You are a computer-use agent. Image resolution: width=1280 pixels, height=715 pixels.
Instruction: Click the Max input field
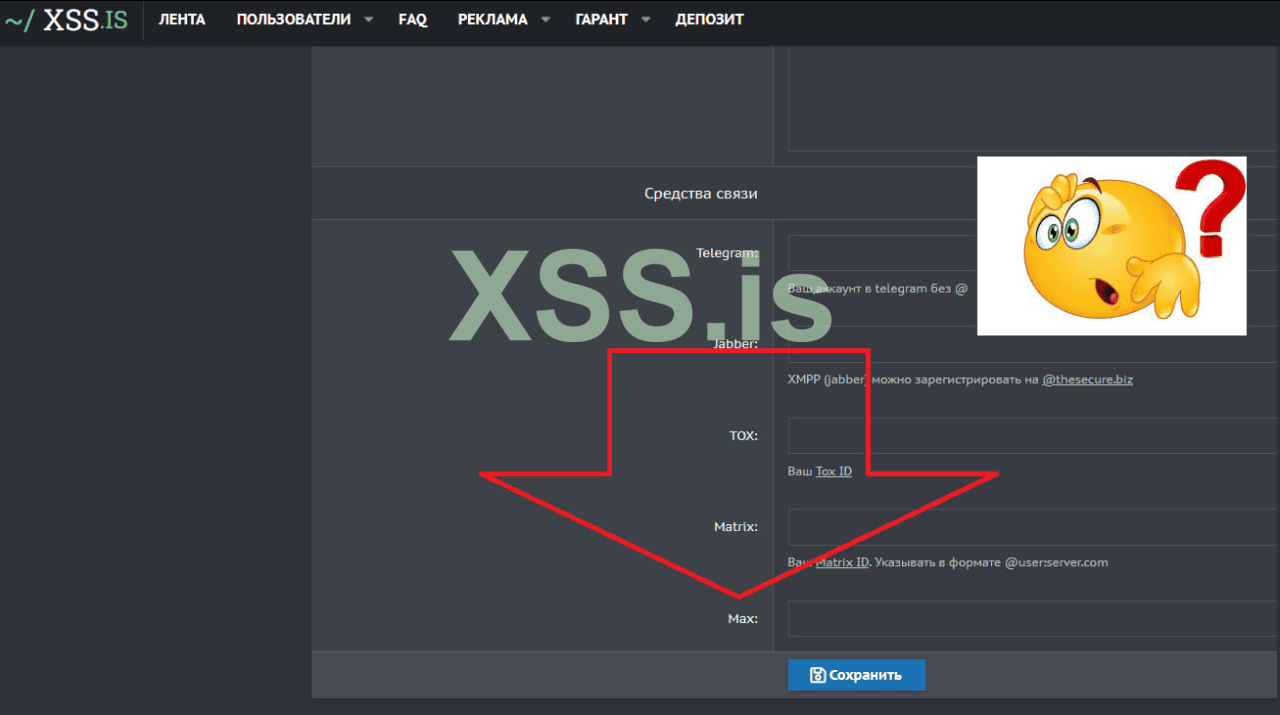pyautogui.click(x=1034, y=619)
